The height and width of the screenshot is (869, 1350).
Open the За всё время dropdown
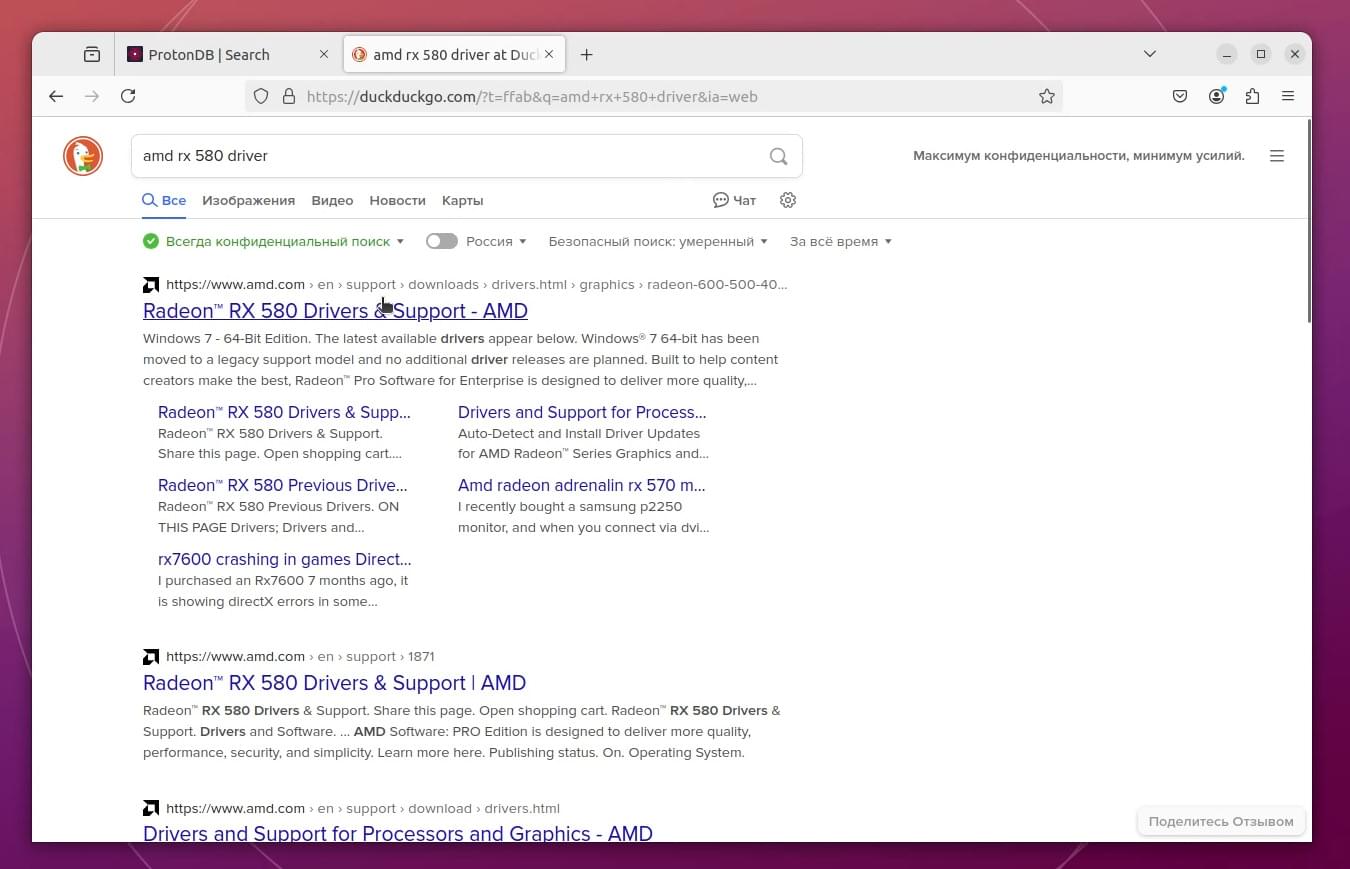pos(840,241)
